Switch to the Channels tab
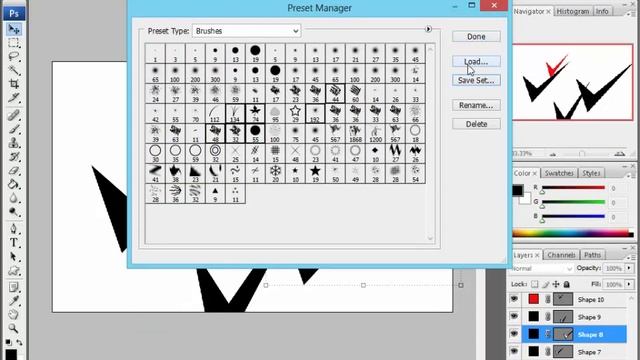 point(561,255)
